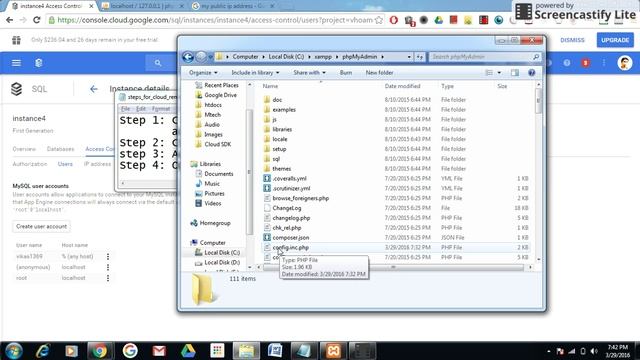
Task: Open options menu for root user
Action: (x=108, y=278)
